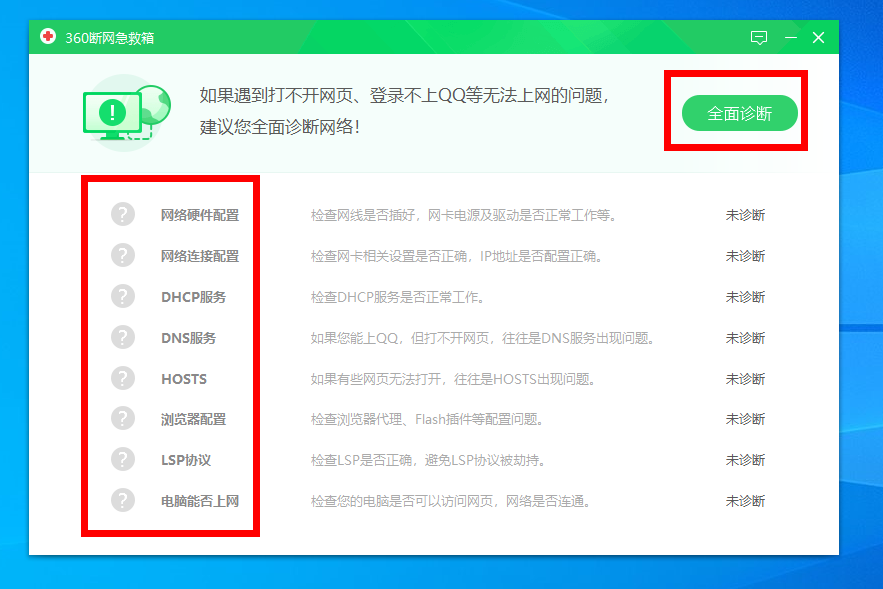Select the 电脑能否上网 item label

point(200,501)
